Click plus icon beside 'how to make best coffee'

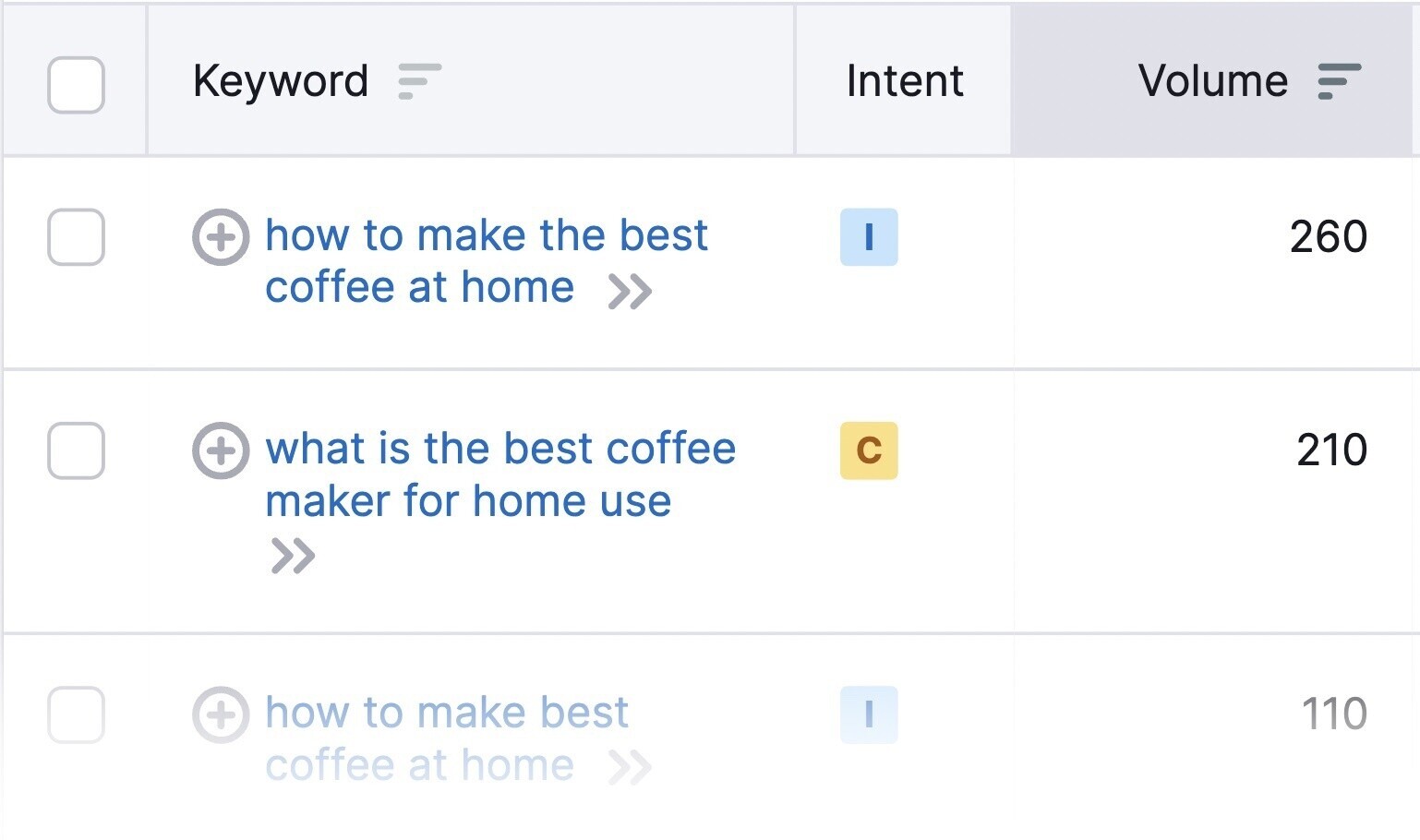[221, 714]
